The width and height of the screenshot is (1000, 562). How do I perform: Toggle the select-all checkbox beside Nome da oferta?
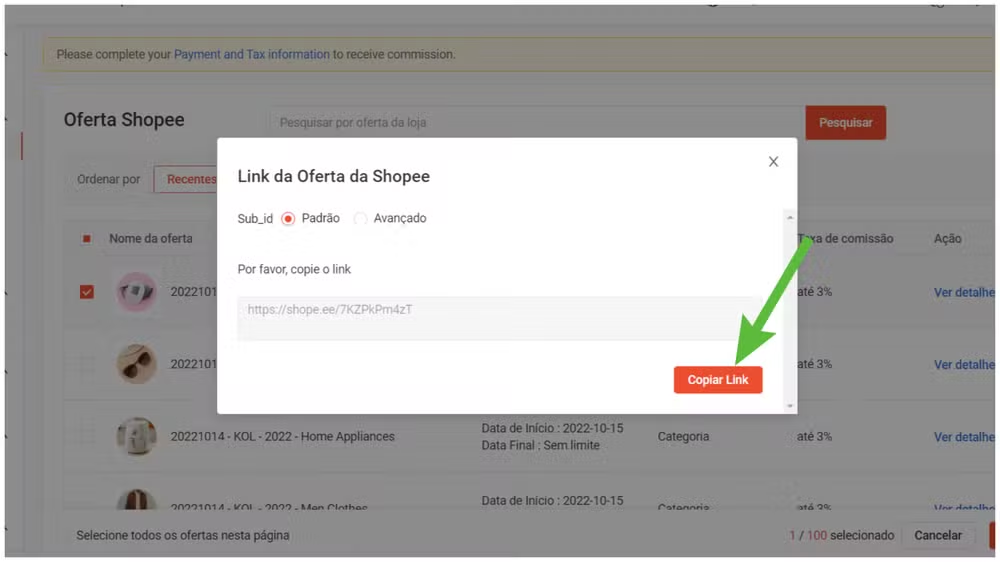coord(87,239)
